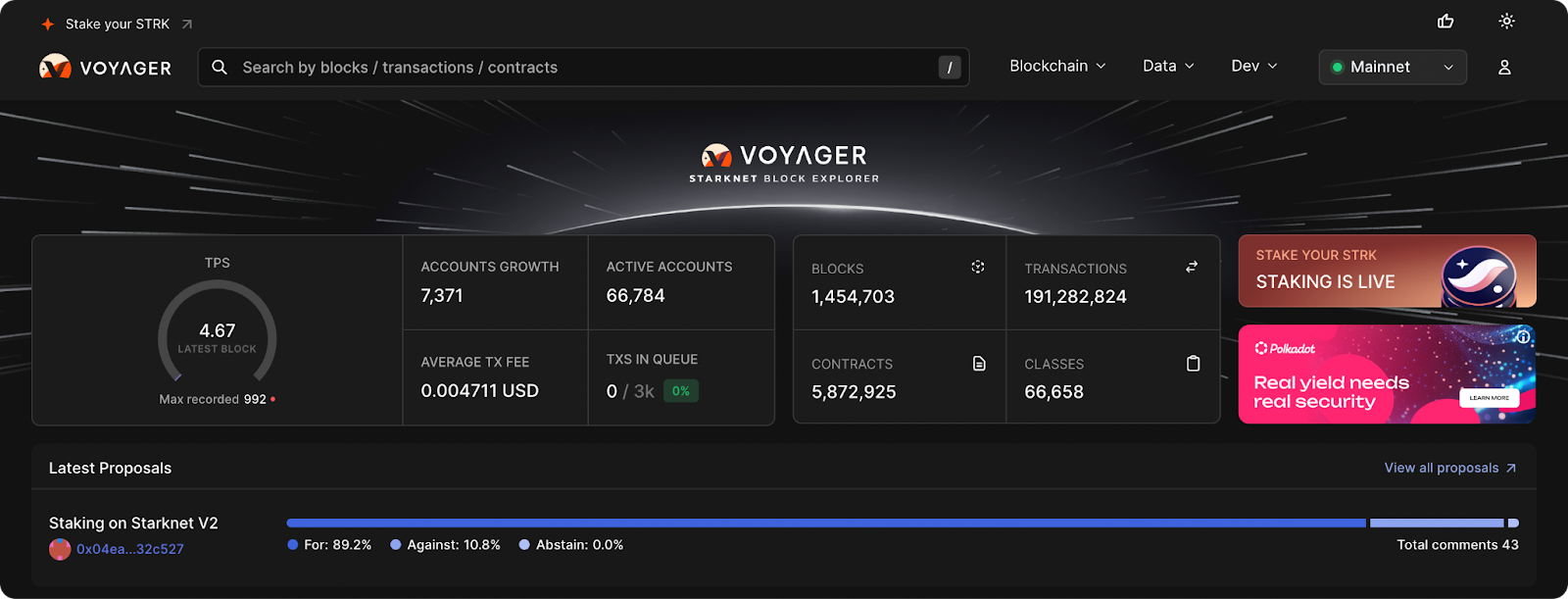Click inside the block/transaction search field
This screenshot has width=1568, height=599.
click(x=583, y=68)
